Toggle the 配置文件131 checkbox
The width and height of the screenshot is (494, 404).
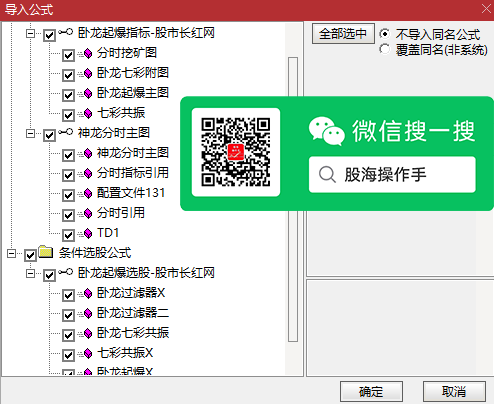pos(68,195)
